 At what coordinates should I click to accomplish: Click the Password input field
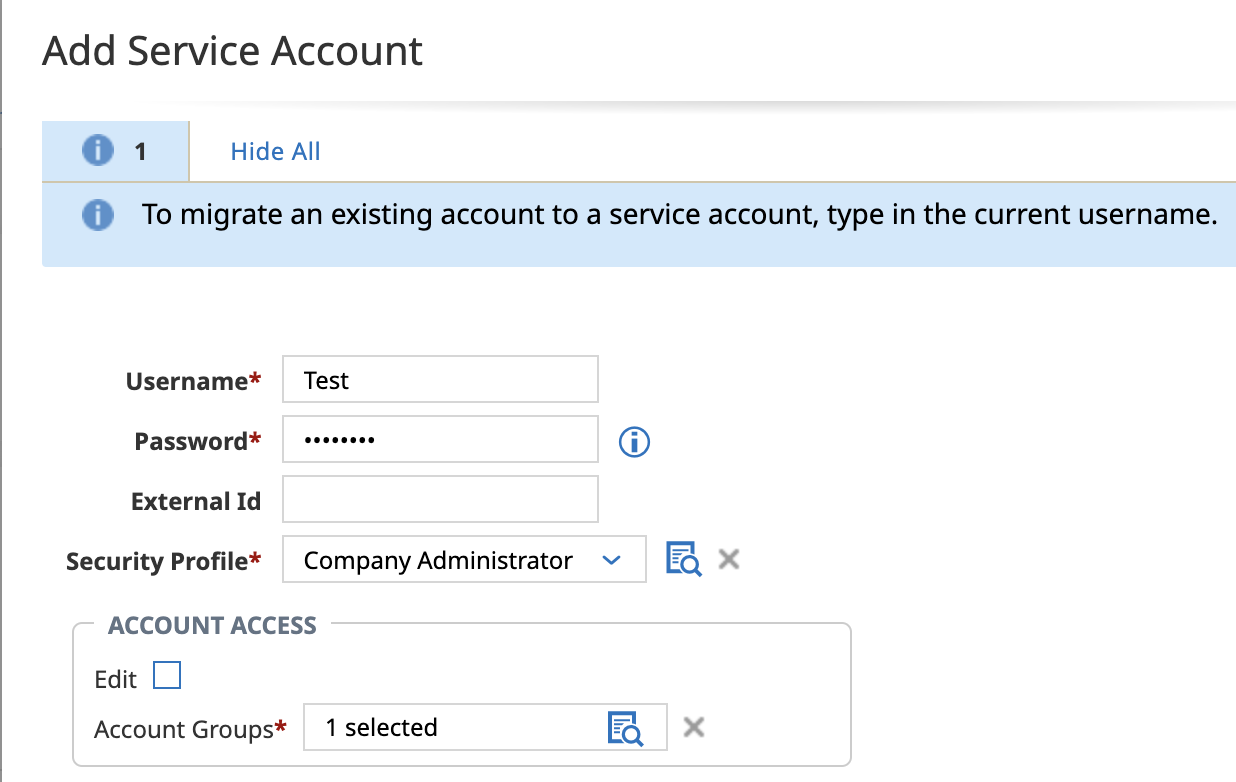tap(440, 439)
